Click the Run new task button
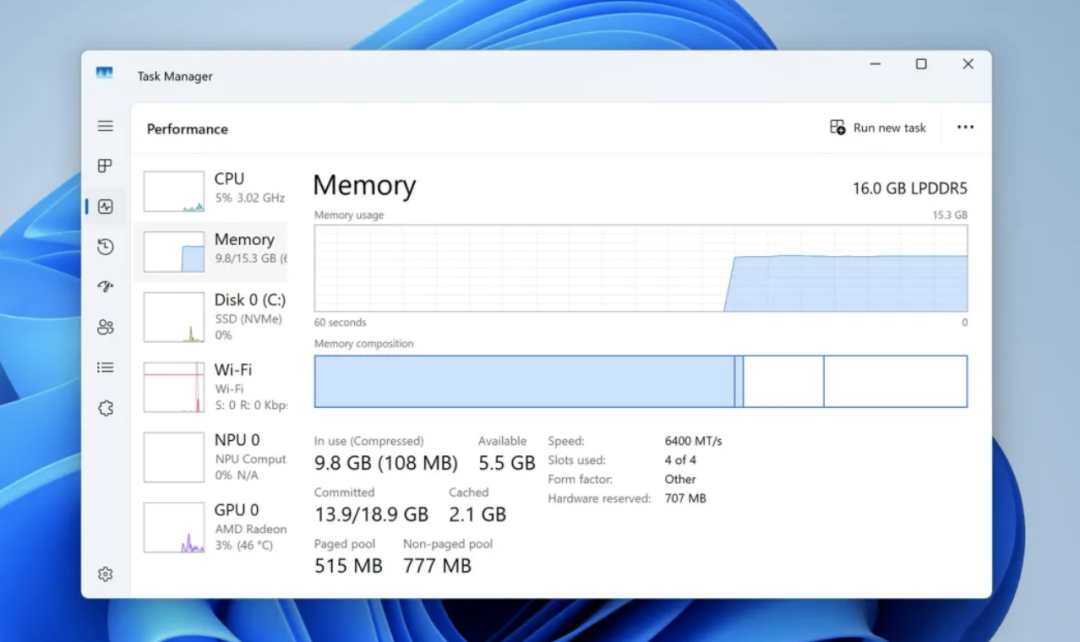The height and width of the screenshot is (642, 1080). [x=878, y=127]
